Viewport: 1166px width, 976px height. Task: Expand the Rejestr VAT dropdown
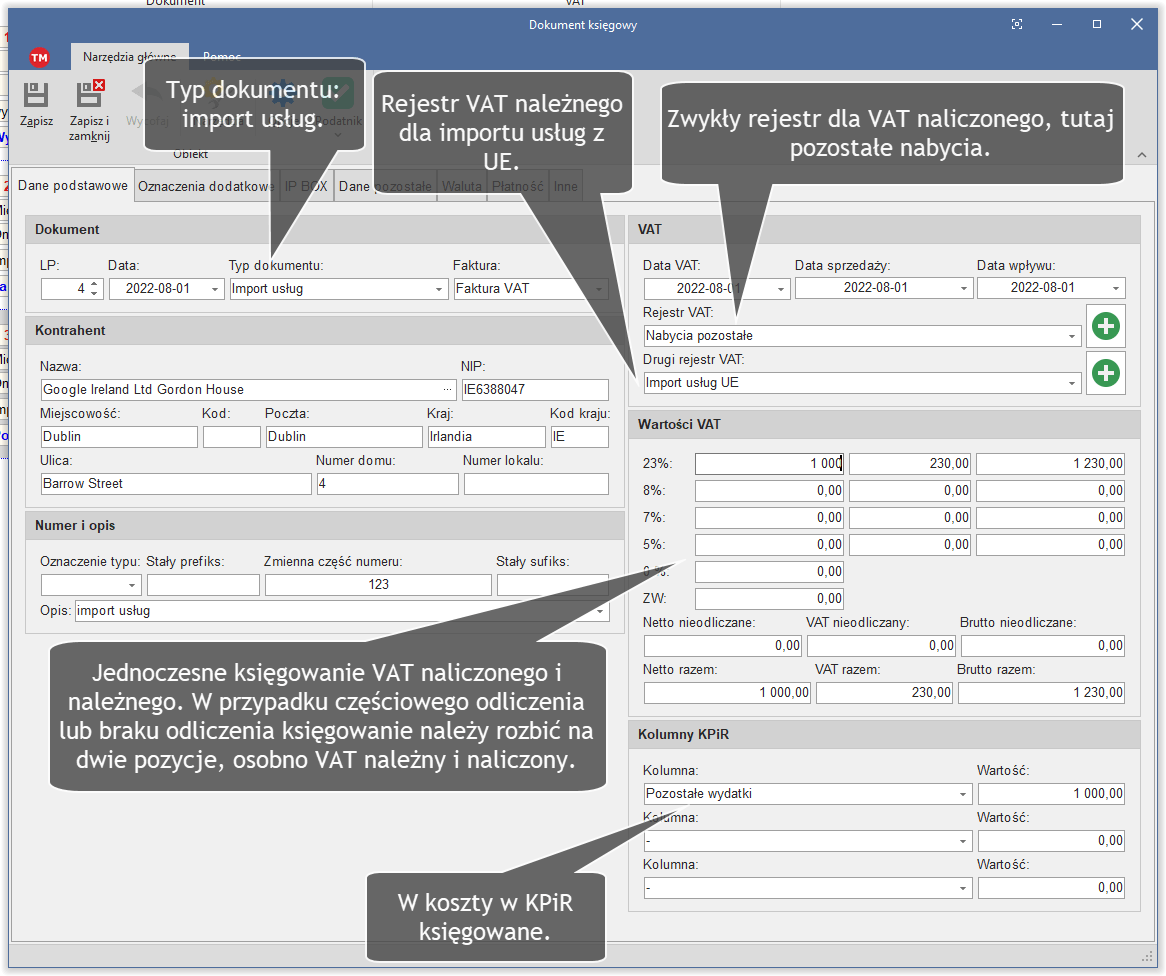[1072, 336]
